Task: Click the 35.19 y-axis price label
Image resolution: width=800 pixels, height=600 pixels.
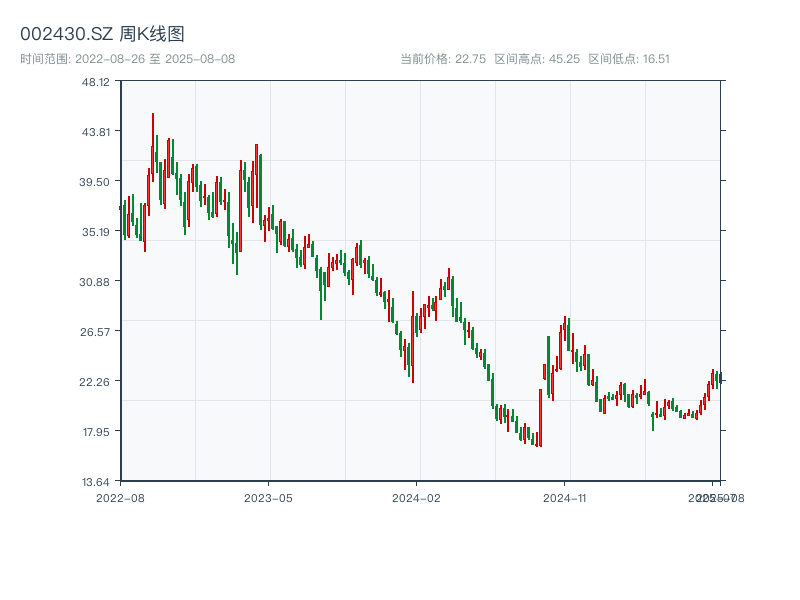Action: tap(96, 232)
